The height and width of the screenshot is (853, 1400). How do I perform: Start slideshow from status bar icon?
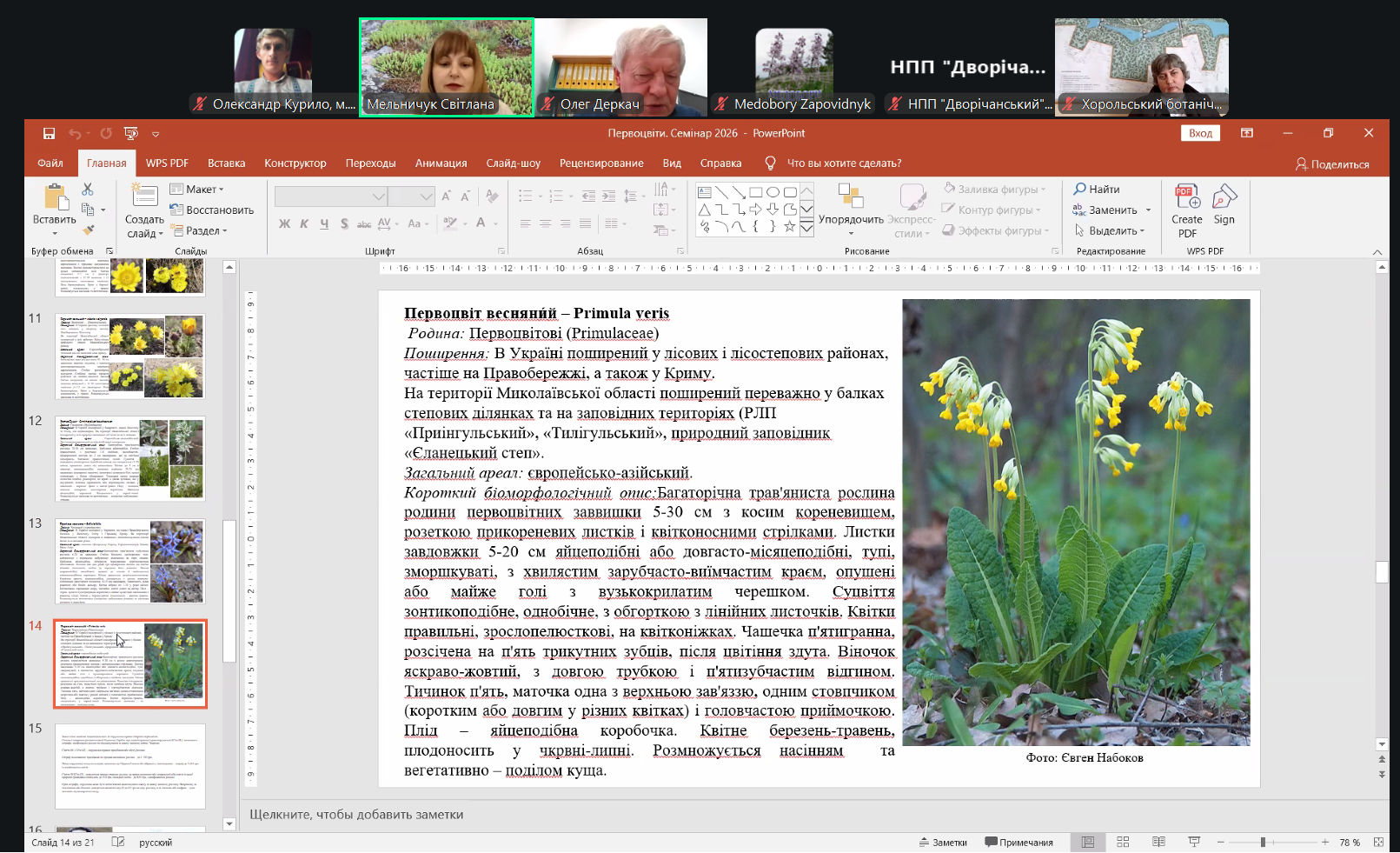click(x=1194, y=842)
